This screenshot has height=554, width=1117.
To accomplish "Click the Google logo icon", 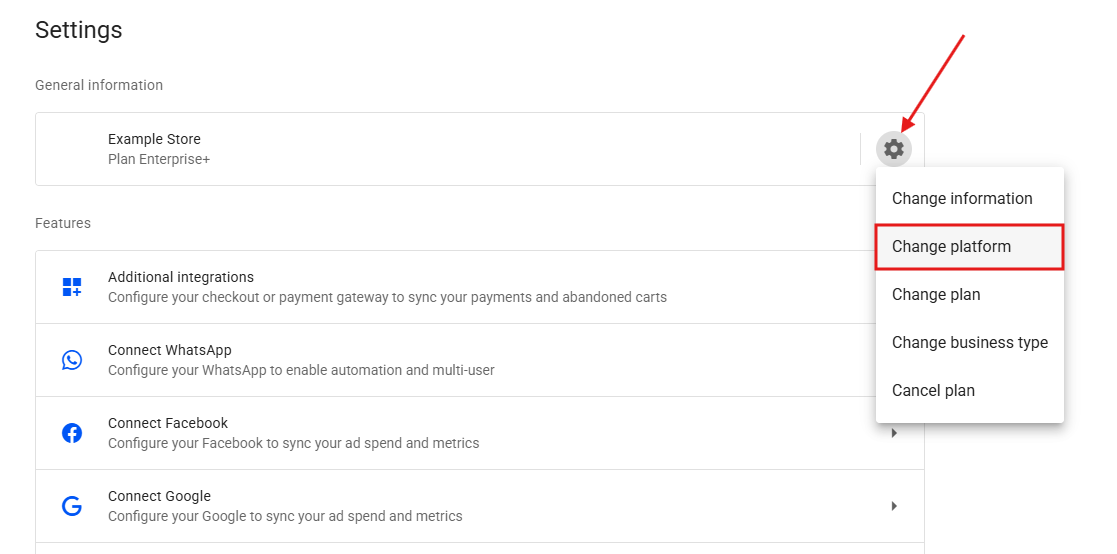I will tap(72, 506).
